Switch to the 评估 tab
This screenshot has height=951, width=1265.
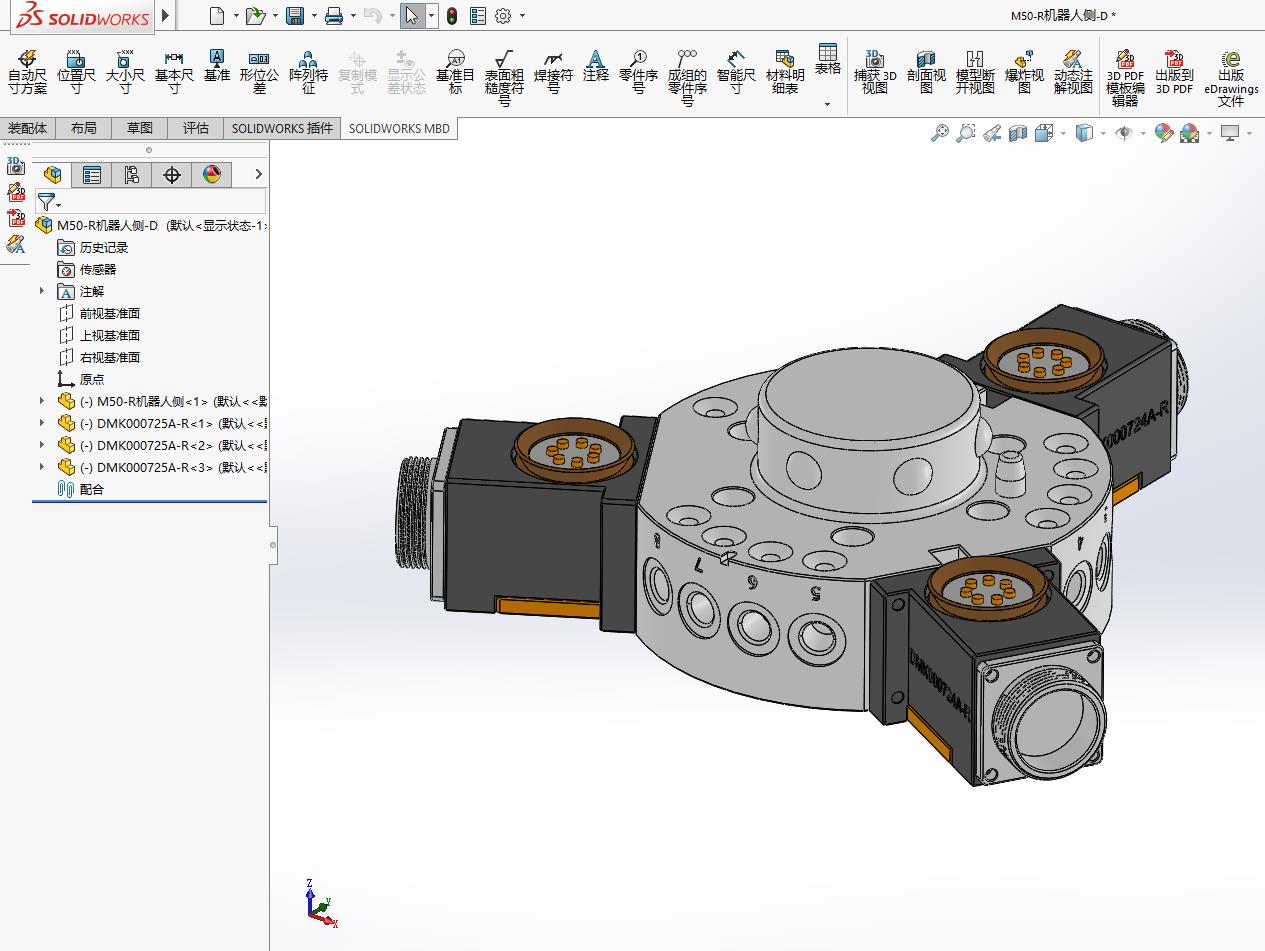[x=196, y=128]
